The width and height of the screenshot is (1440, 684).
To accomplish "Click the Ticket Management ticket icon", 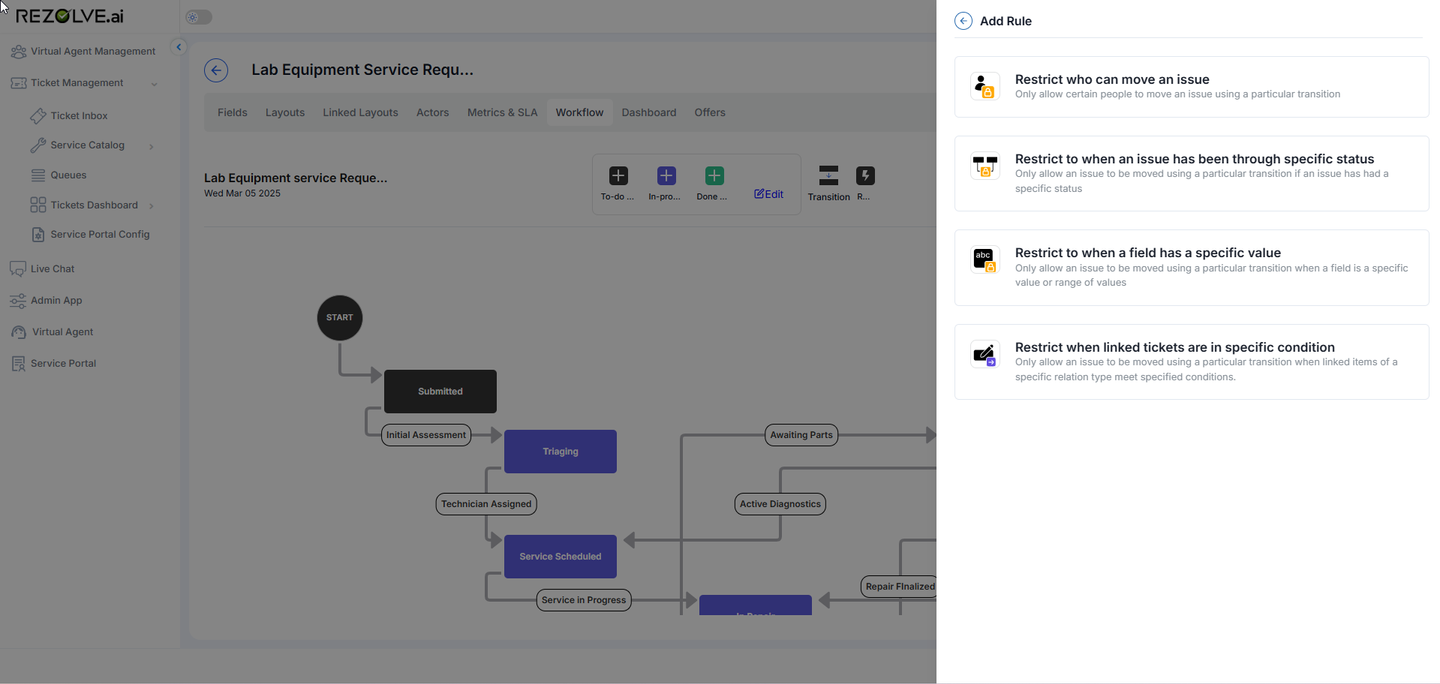I will [x=18, y=83].
